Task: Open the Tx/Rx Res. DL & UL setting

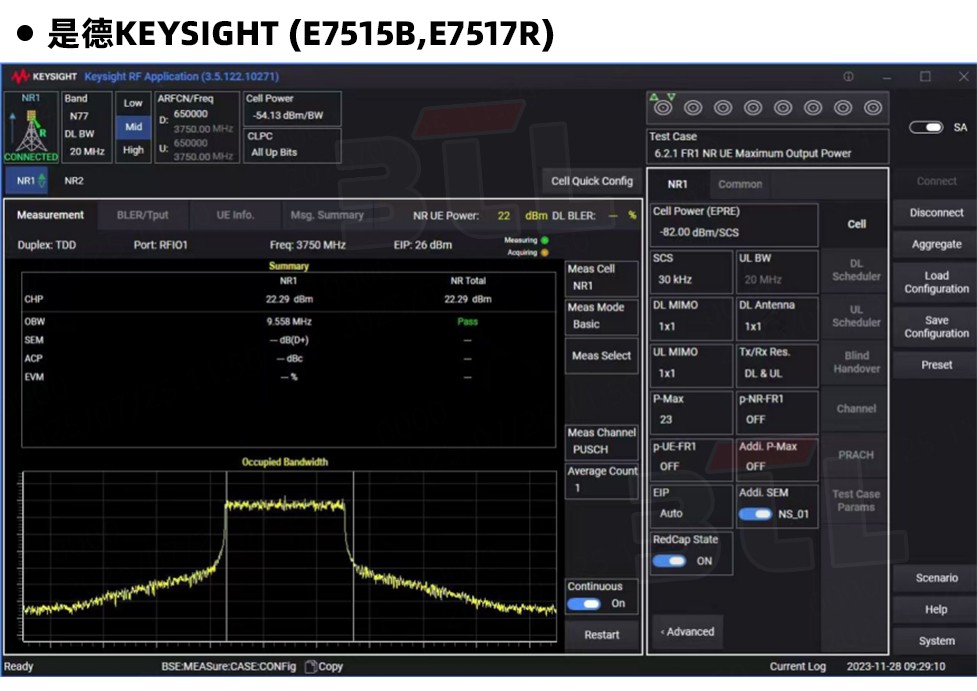Action: click(x=777, y=365)
